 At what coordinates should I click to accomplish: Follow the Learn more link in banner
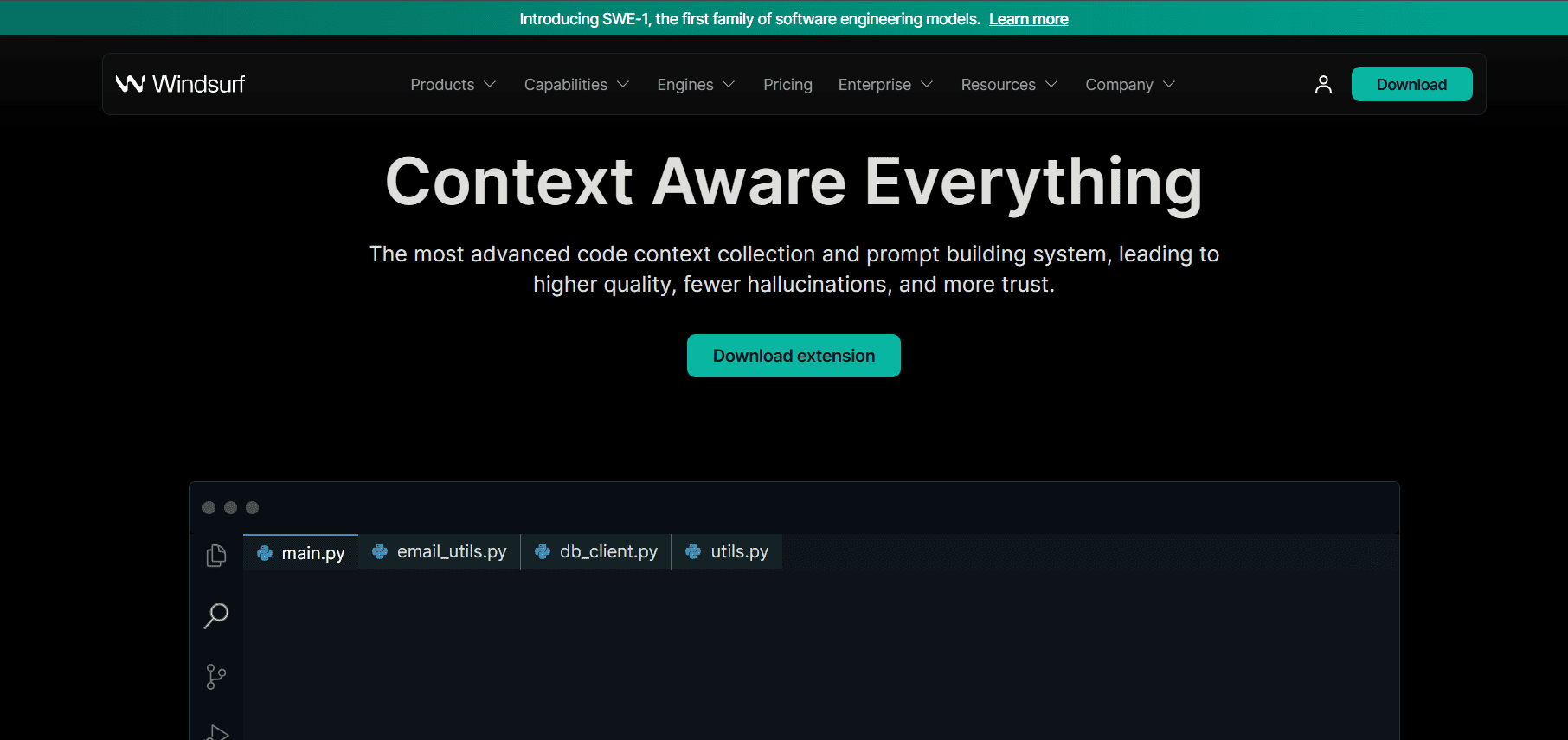1028,19
